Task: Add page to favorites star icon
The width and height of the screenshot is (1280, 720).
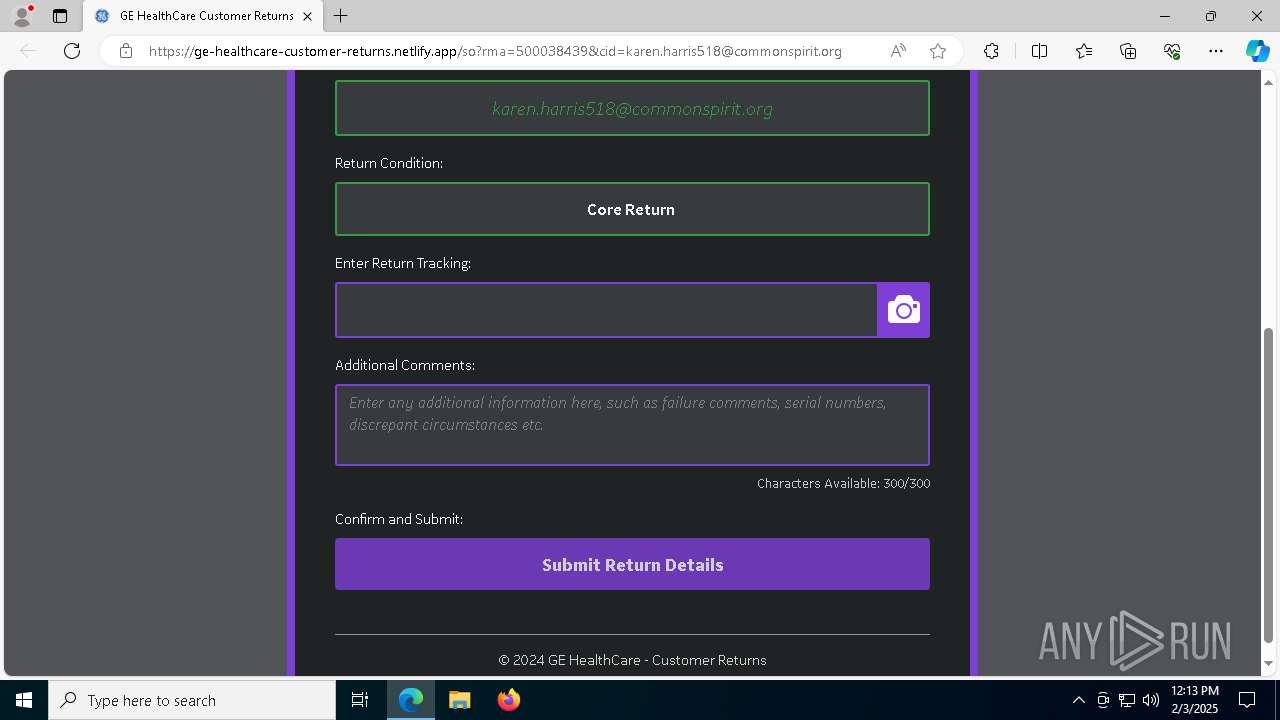Action: 937,51
